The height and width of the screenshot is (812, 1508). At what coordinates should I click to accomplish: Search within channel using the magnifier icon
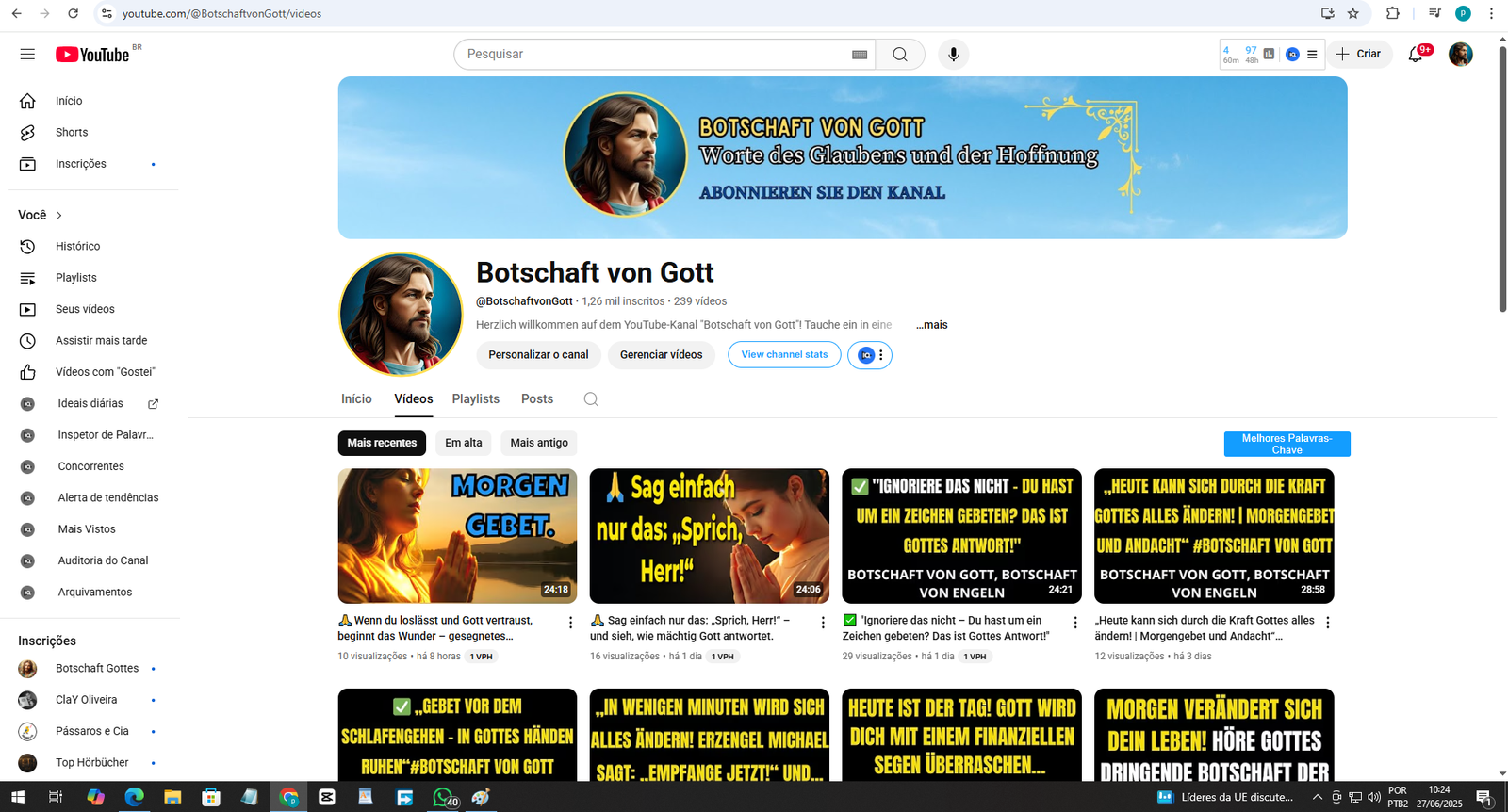(x=591, y=399)
